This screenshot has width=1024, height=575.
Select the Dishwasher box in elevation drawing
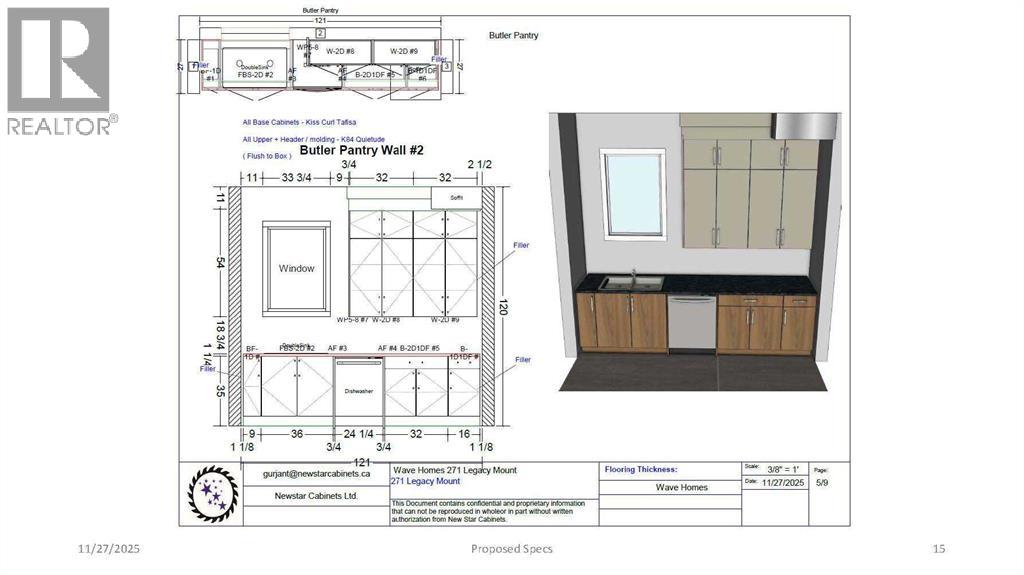point(359,391)
